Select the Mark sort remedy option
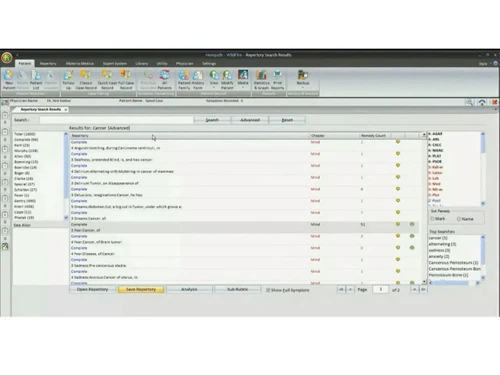Viewport: 500px width, 375px height. pyautogui.click(x=432, y=219)
